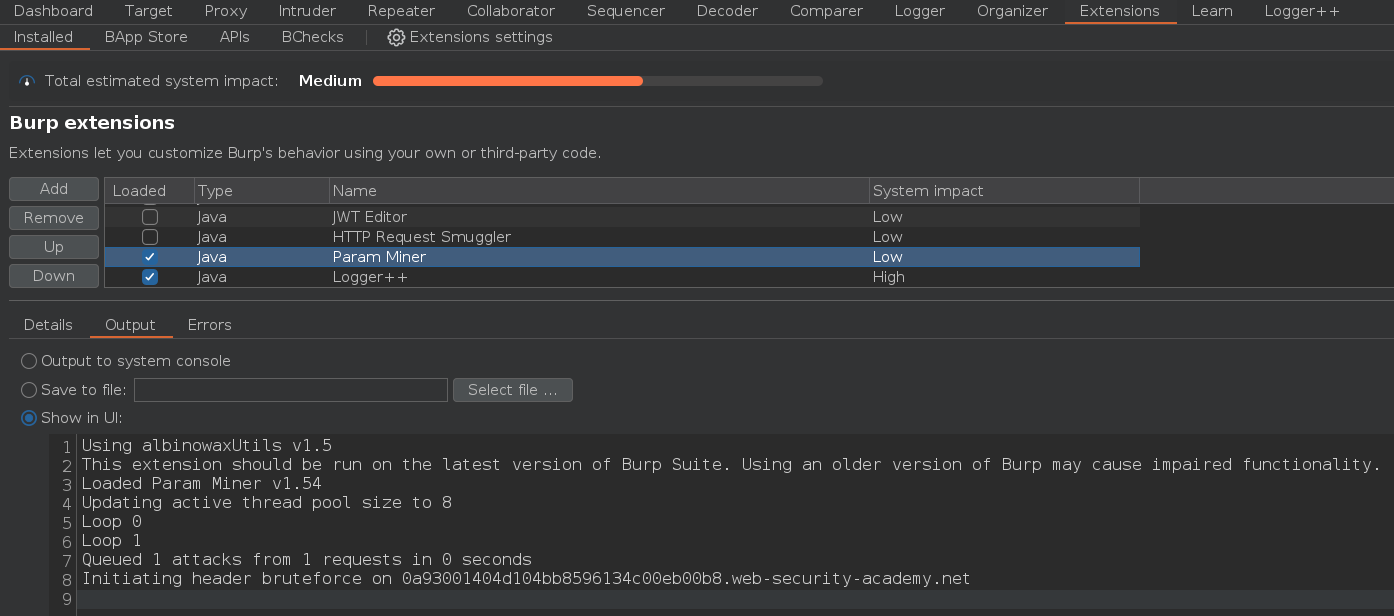
Task: Select Output to system console option
Action: coord(29,361)
